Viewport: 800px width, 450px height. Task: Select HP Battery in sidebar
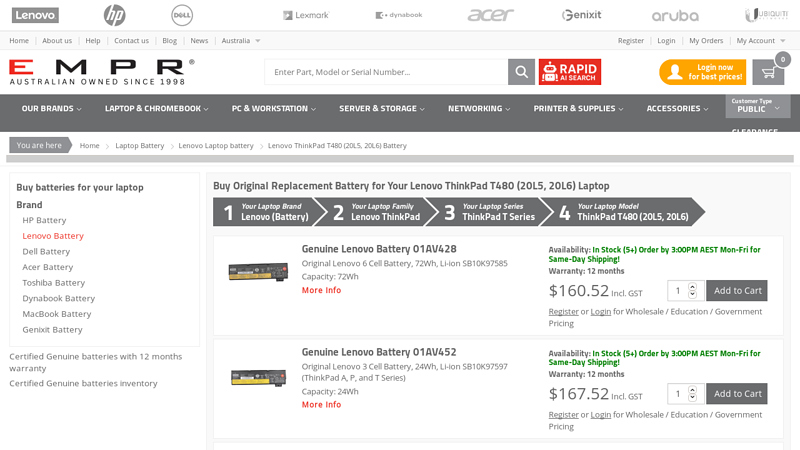[44, 220]
